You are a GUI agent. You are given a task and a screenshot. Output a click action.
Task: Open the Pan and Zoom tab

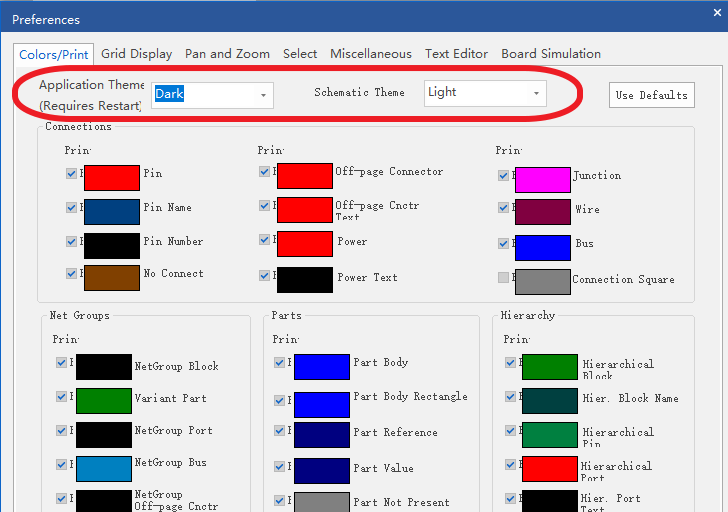point(227,54)
